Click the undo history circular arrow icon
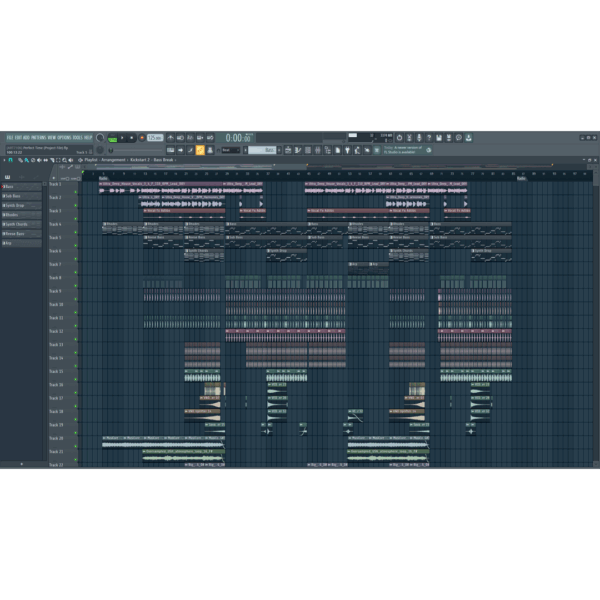 (399, 138)
